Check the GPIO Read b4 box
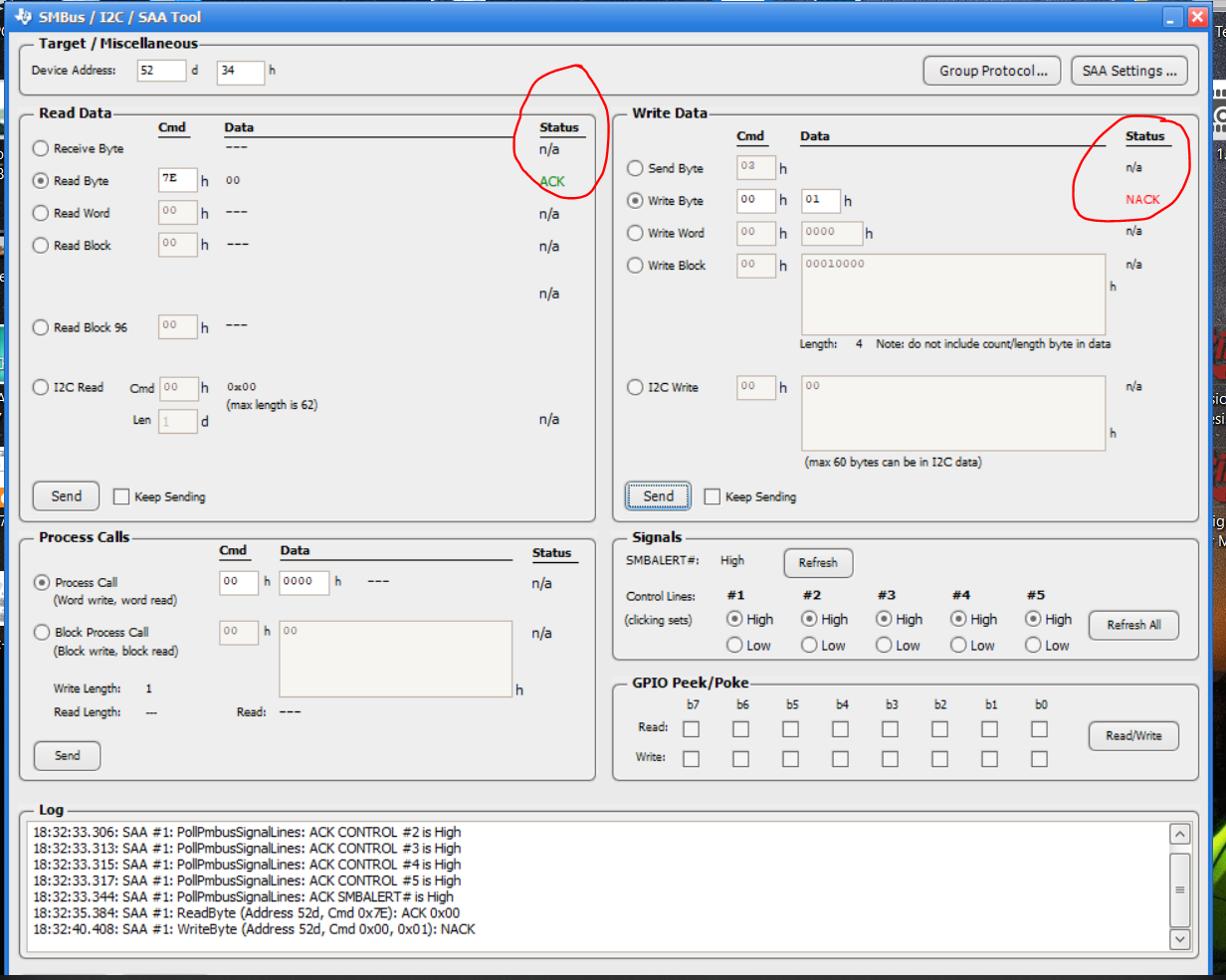The height and width of the screenshot is (980, 1226). pyautogui.click(x=841, y=729)
